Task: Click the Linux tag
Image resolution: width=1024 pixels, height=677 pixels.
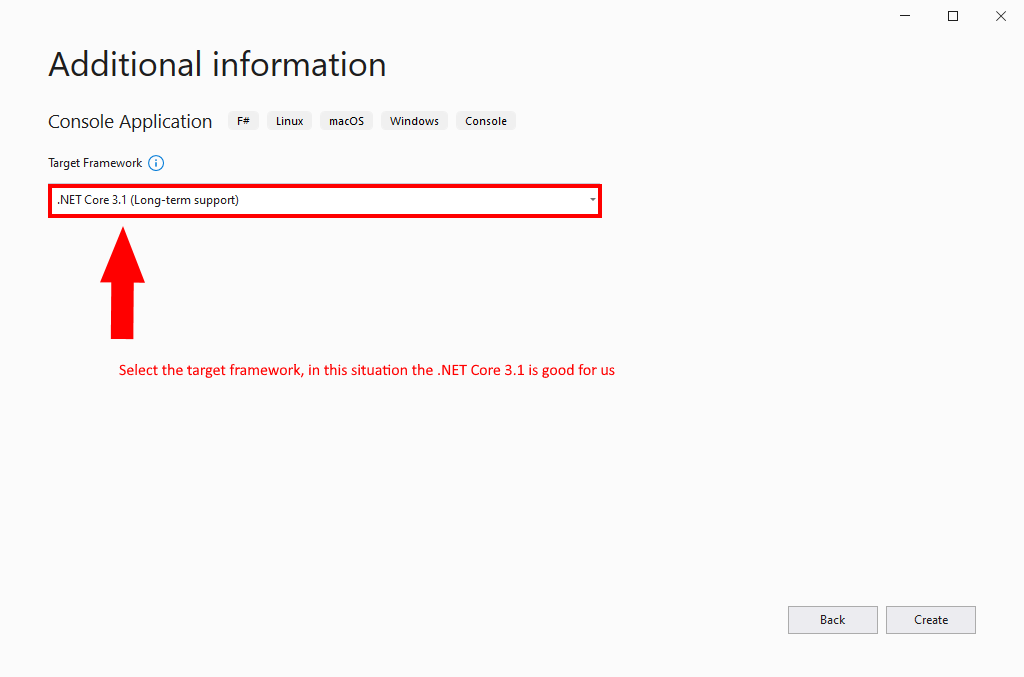Action: (x=289, y=121)
